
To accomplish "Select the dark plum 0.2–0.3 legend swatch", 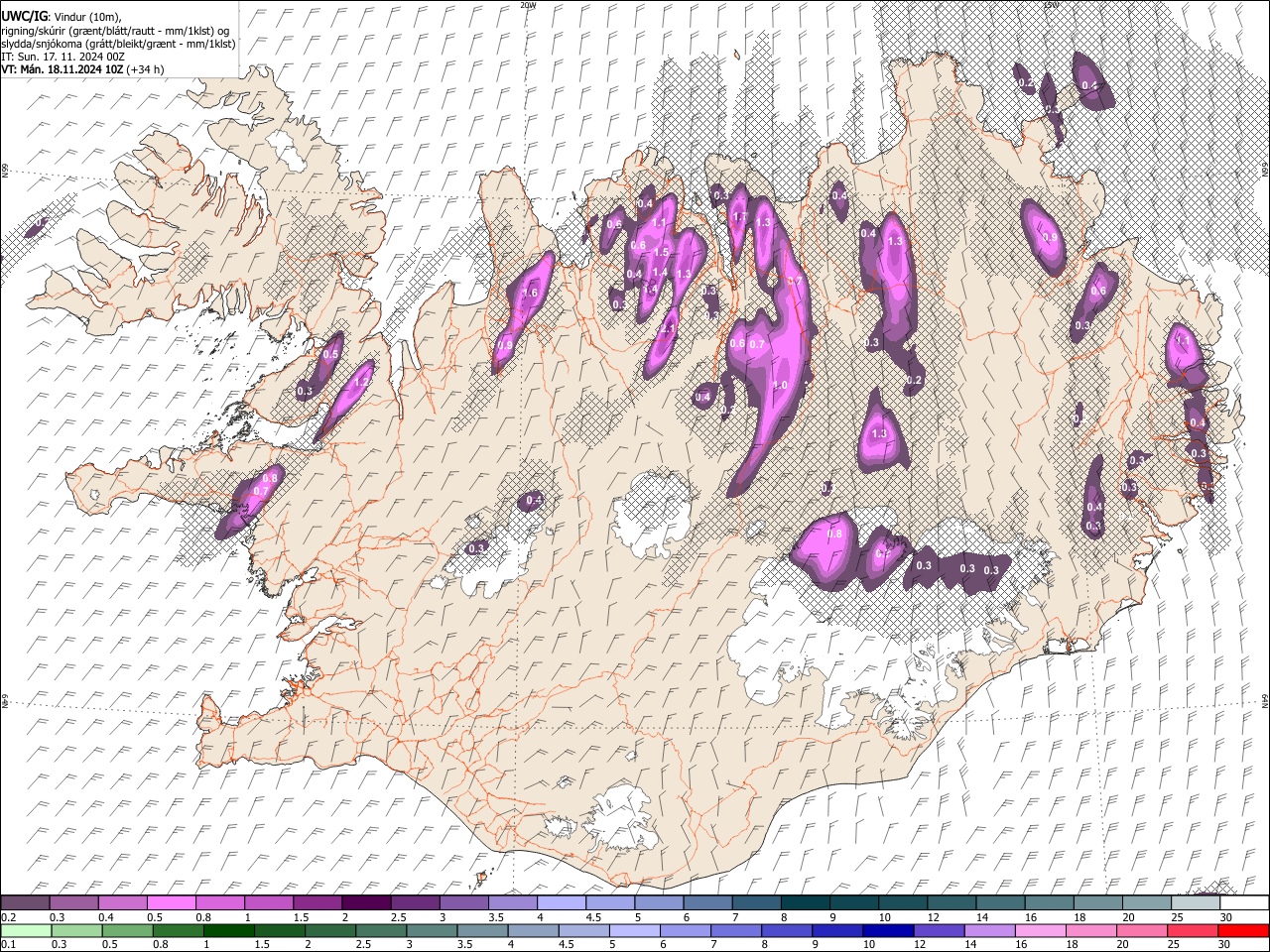I will 25,902.
